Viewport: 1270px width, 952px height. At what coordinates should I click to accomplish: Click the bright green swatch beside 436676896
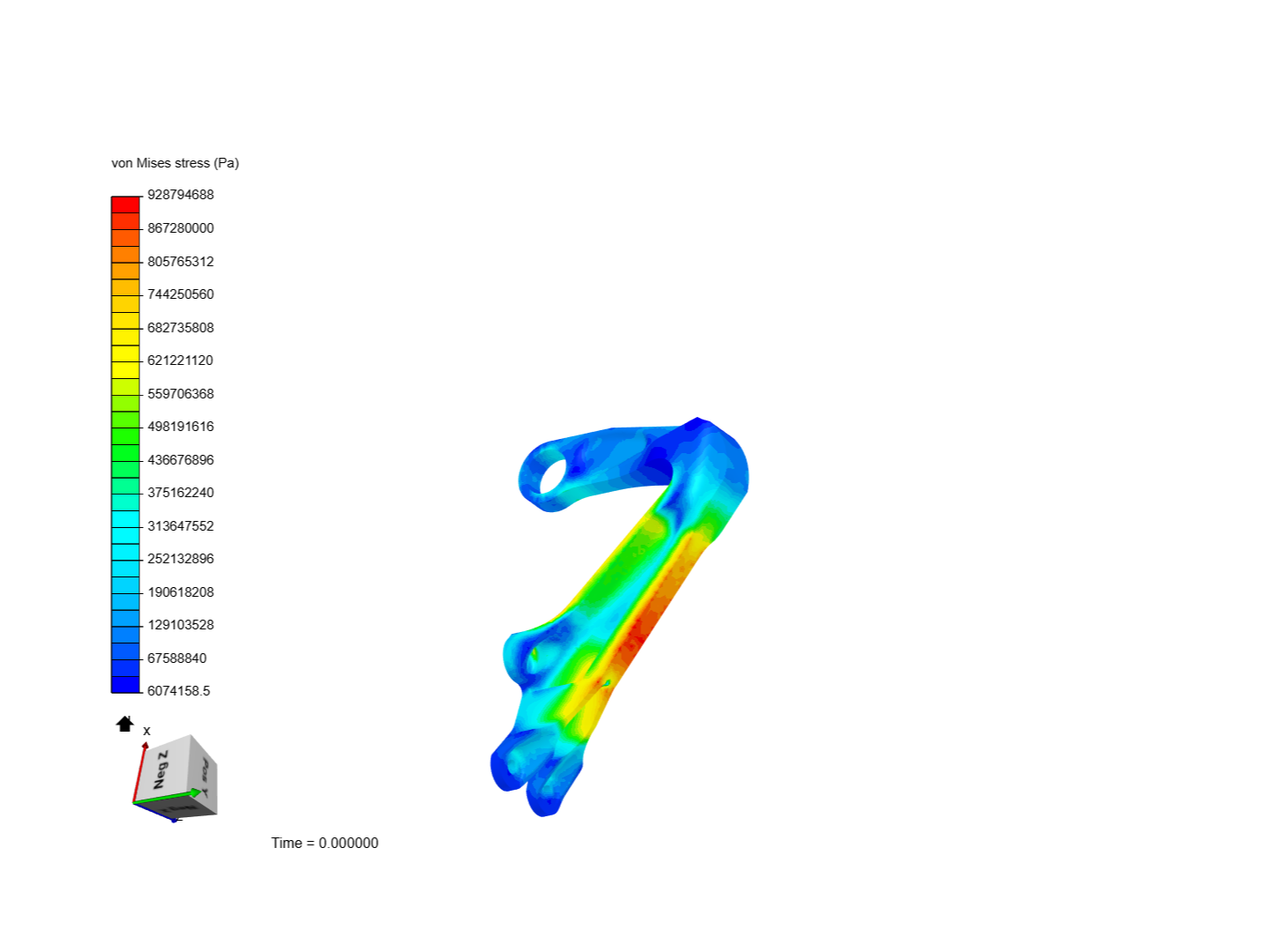125,454
